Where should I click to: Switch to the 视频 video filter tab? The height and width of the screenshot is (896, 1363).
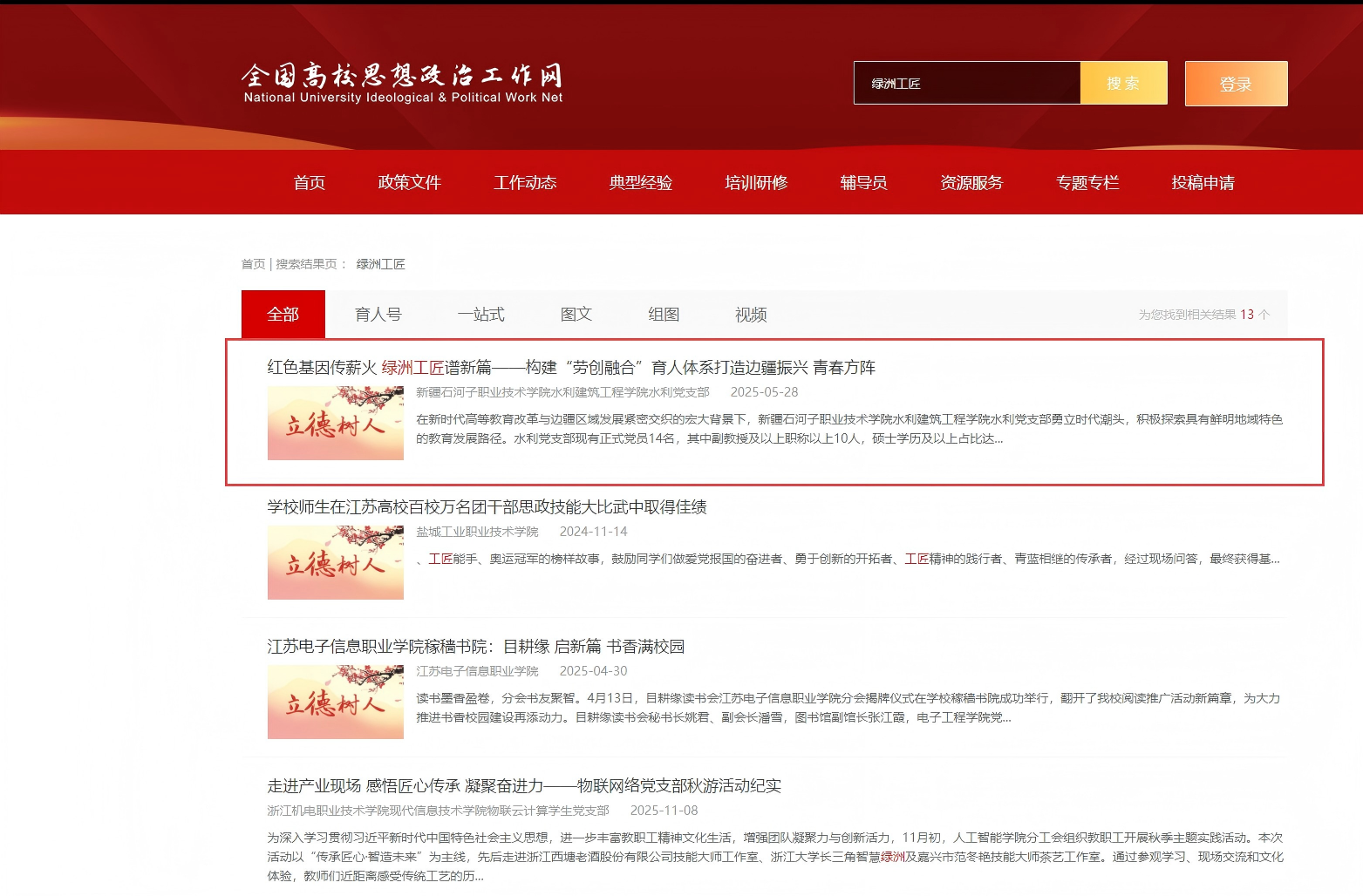pos(749,314)
